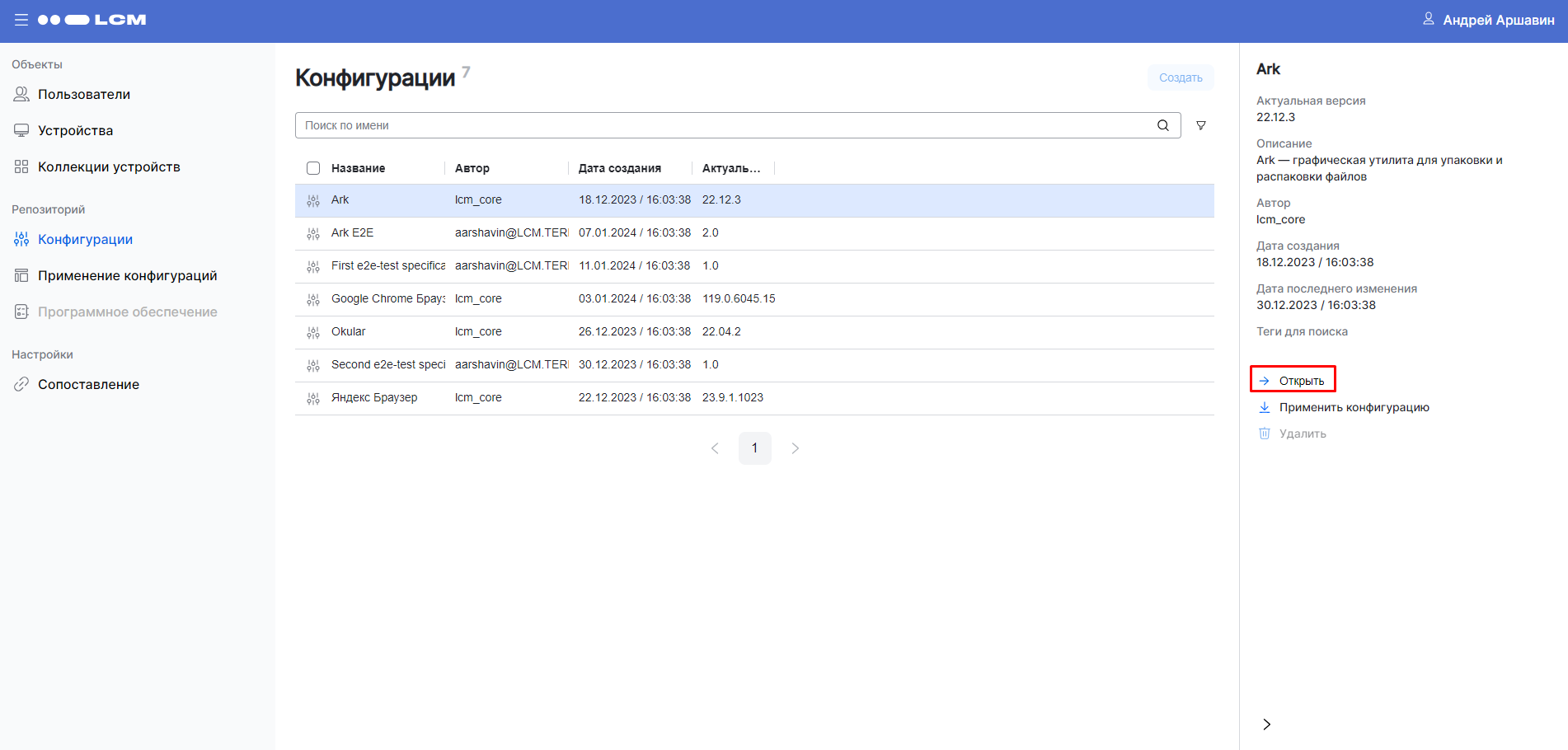Open Users section in sidebar
This screenshot has width=1568, height=750.
(83, 94)
